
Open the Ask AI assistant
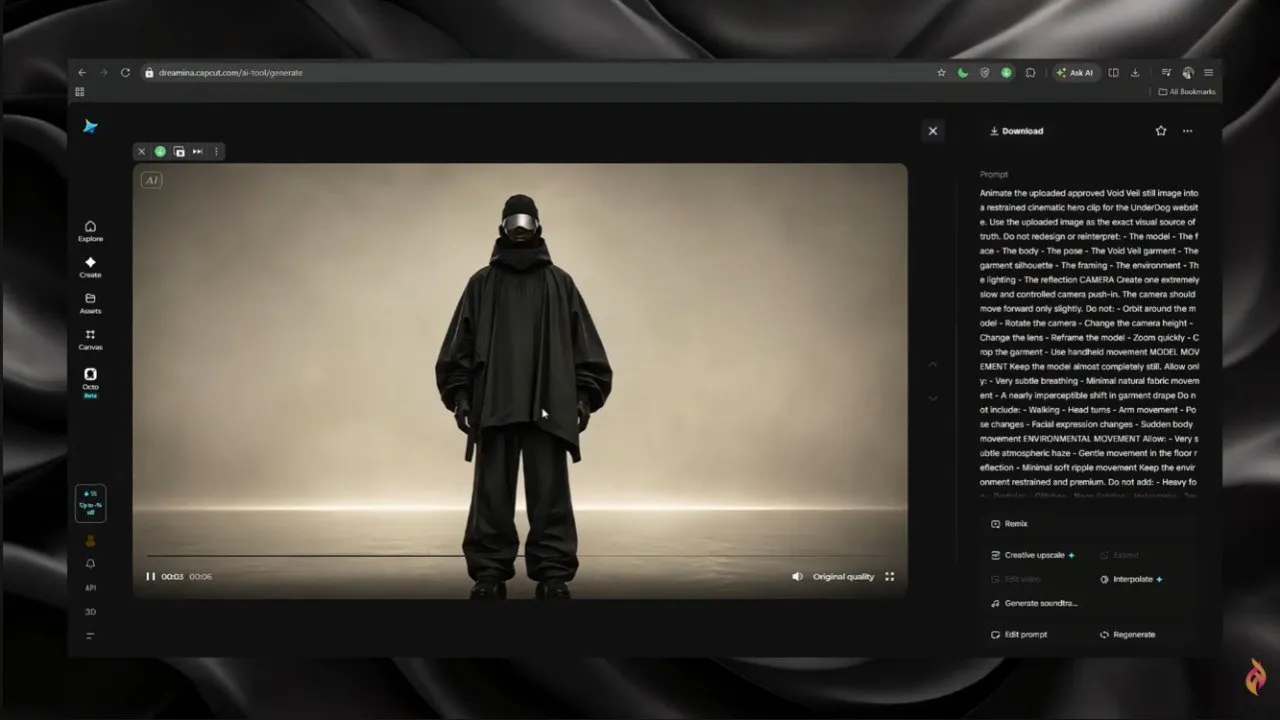click(x=1076, y=72)
